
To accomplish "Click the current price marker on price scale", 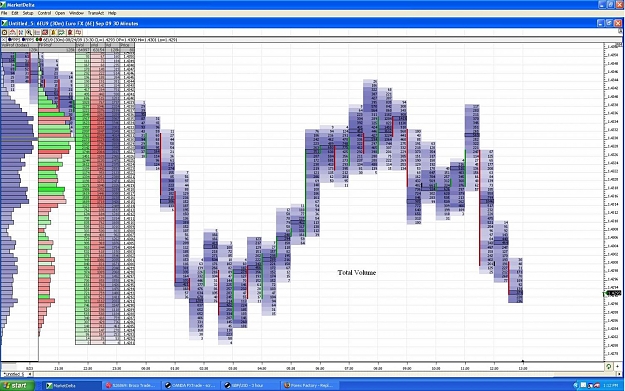I will (613, 293).
